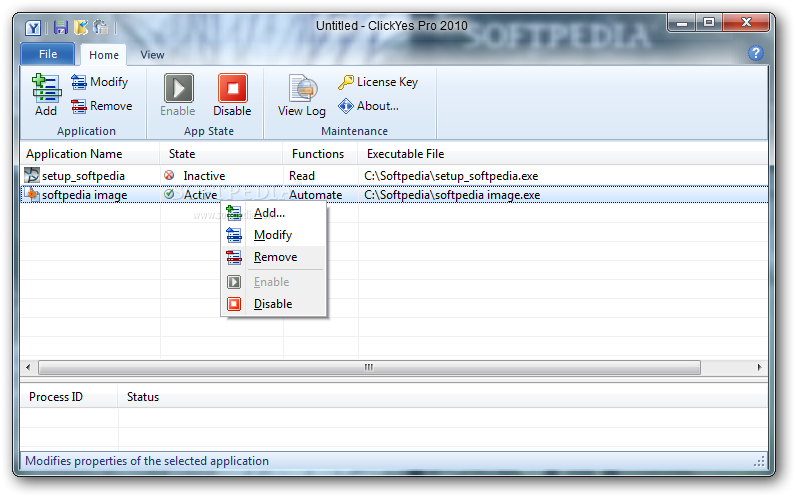Click the dimmed third icon in quick access toolbar
Screen dimensions: 796x497
click(101, 27)
